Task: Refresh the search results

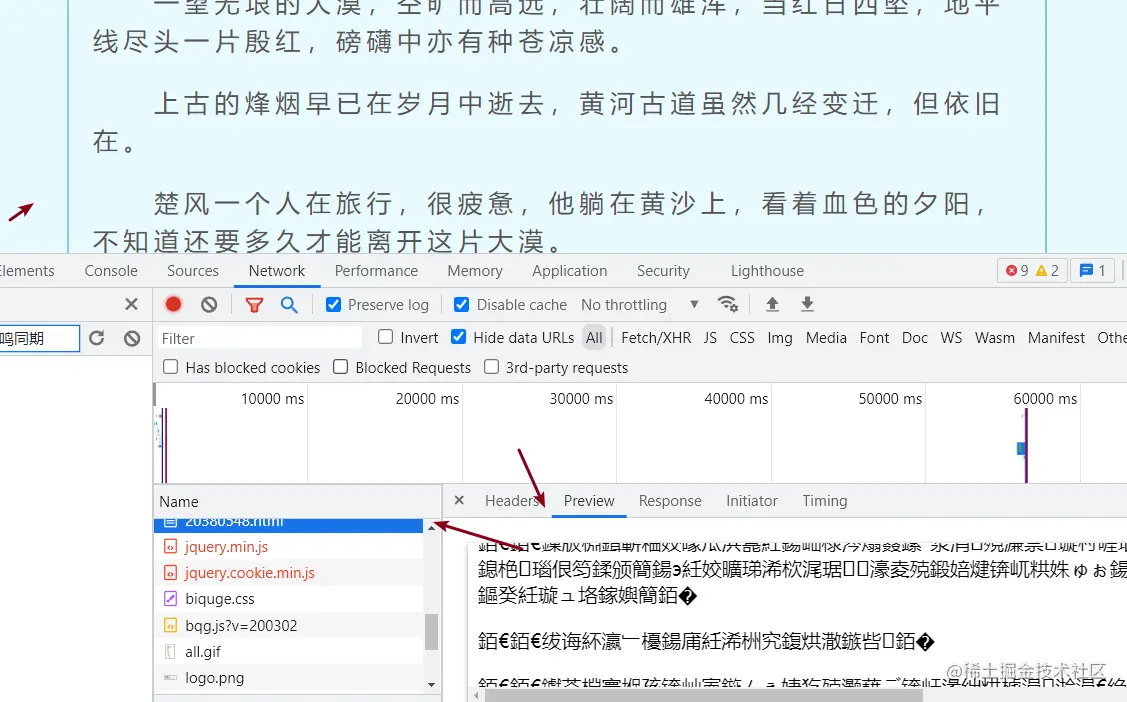Action: 97,338
